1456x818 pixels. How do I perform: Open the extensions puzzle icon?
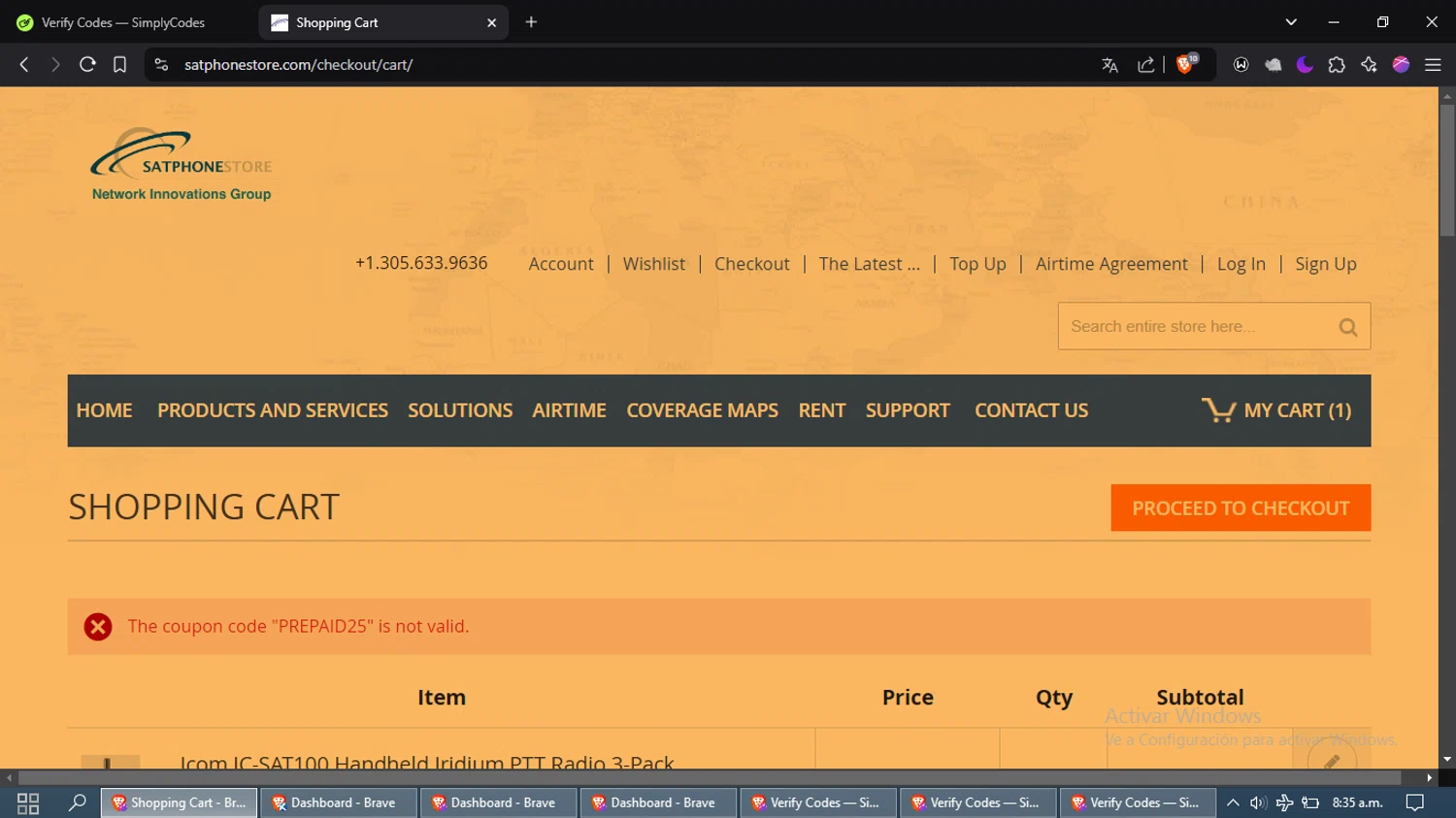click(x=1337, y=65)
